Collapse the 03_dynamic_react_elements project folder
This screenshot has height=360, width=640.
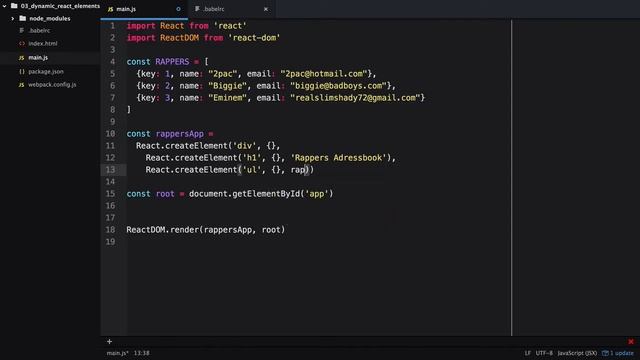(4, 6)
